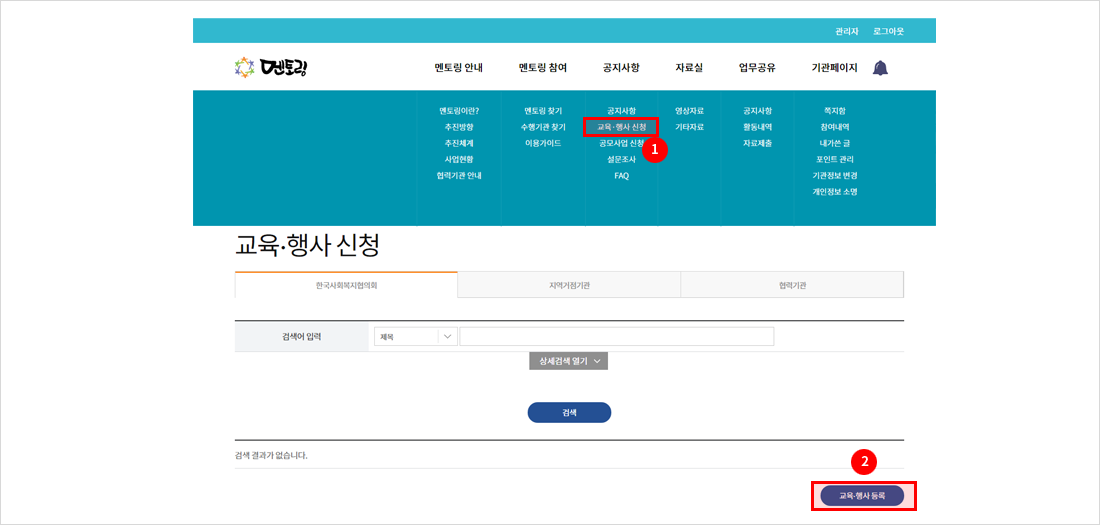
Task: Click the 교육·행사 등록 button
Action: (862, 495)
